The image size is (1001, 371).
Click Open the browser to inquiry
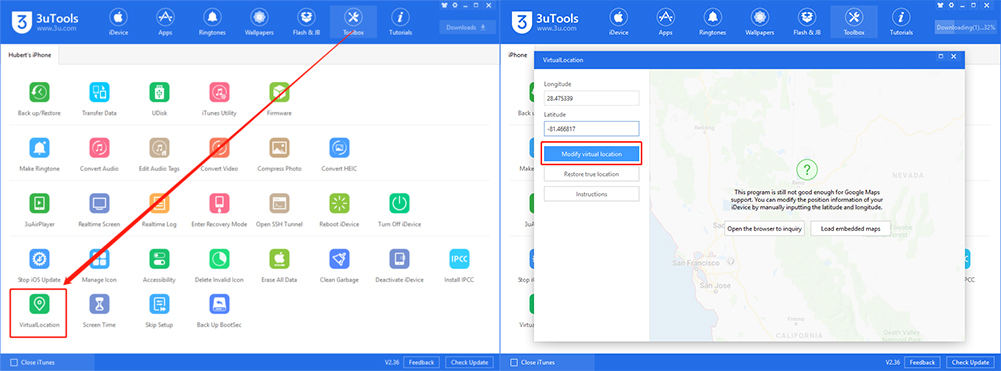coord(764,229)
